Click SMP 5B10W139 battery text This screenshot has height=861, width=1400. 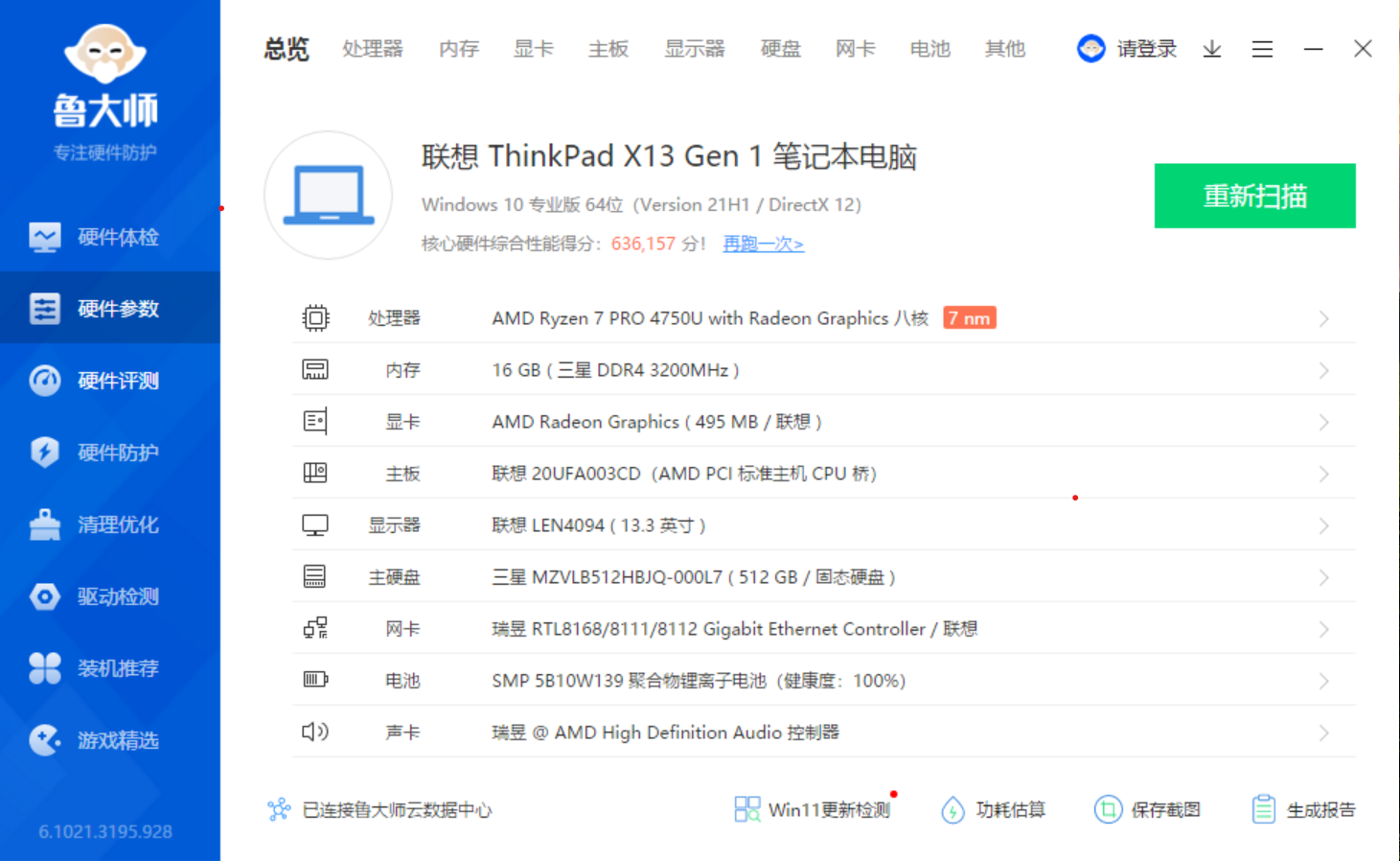[x=699, y=681]
